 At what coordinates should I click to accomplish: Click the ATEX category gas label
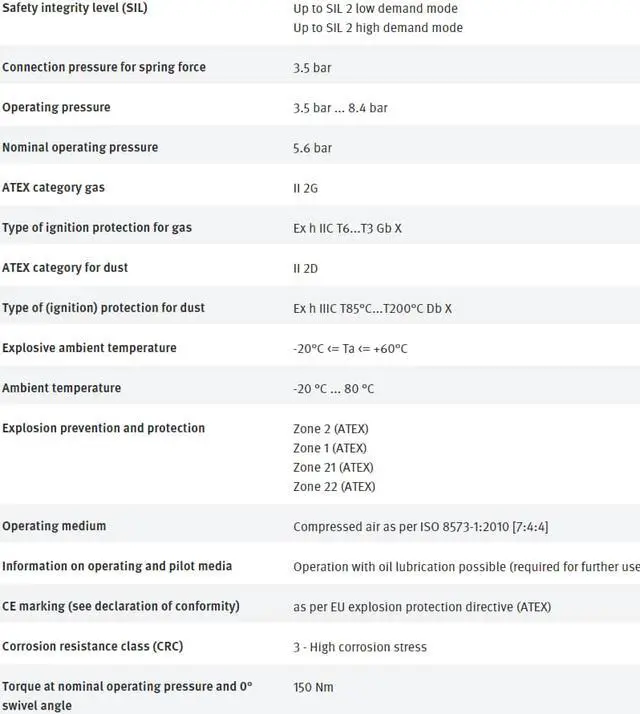[x=53, y=187]
